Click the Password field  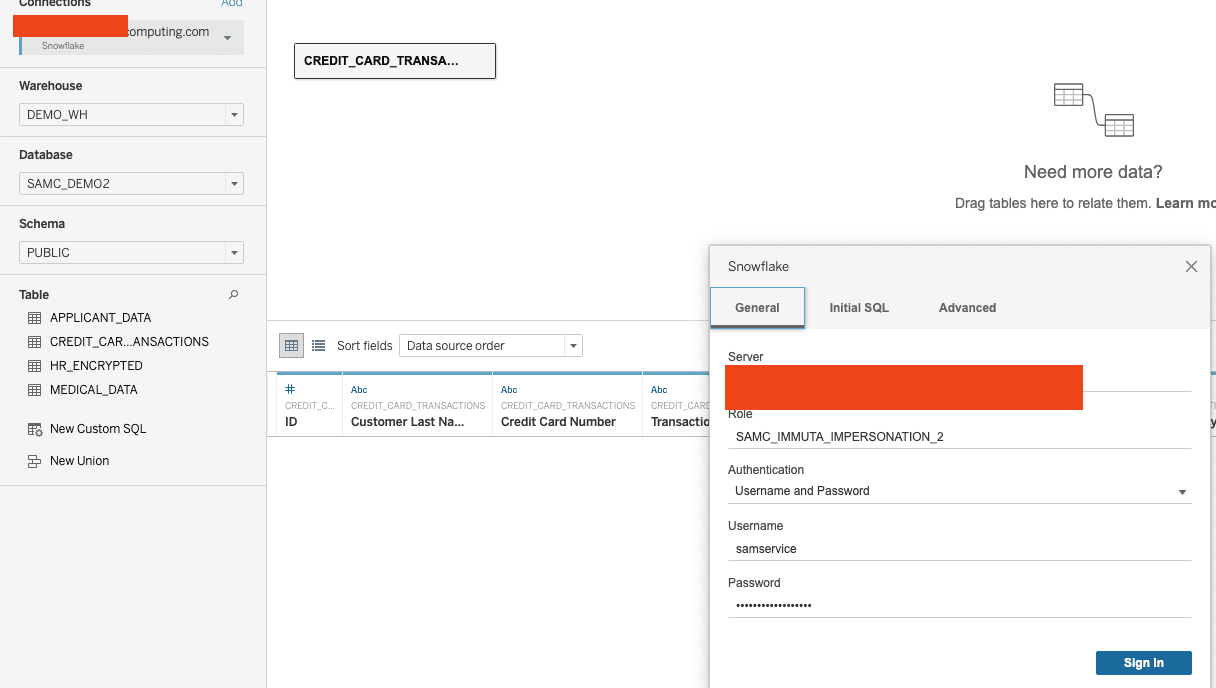point(960,605)
